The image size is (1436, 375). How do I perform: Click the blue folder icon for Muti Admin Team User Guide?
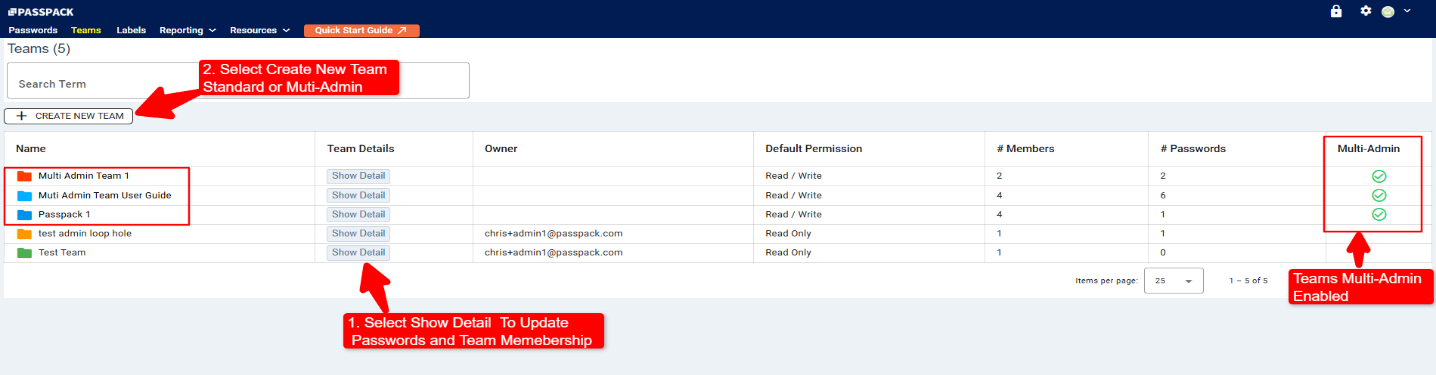25,195
